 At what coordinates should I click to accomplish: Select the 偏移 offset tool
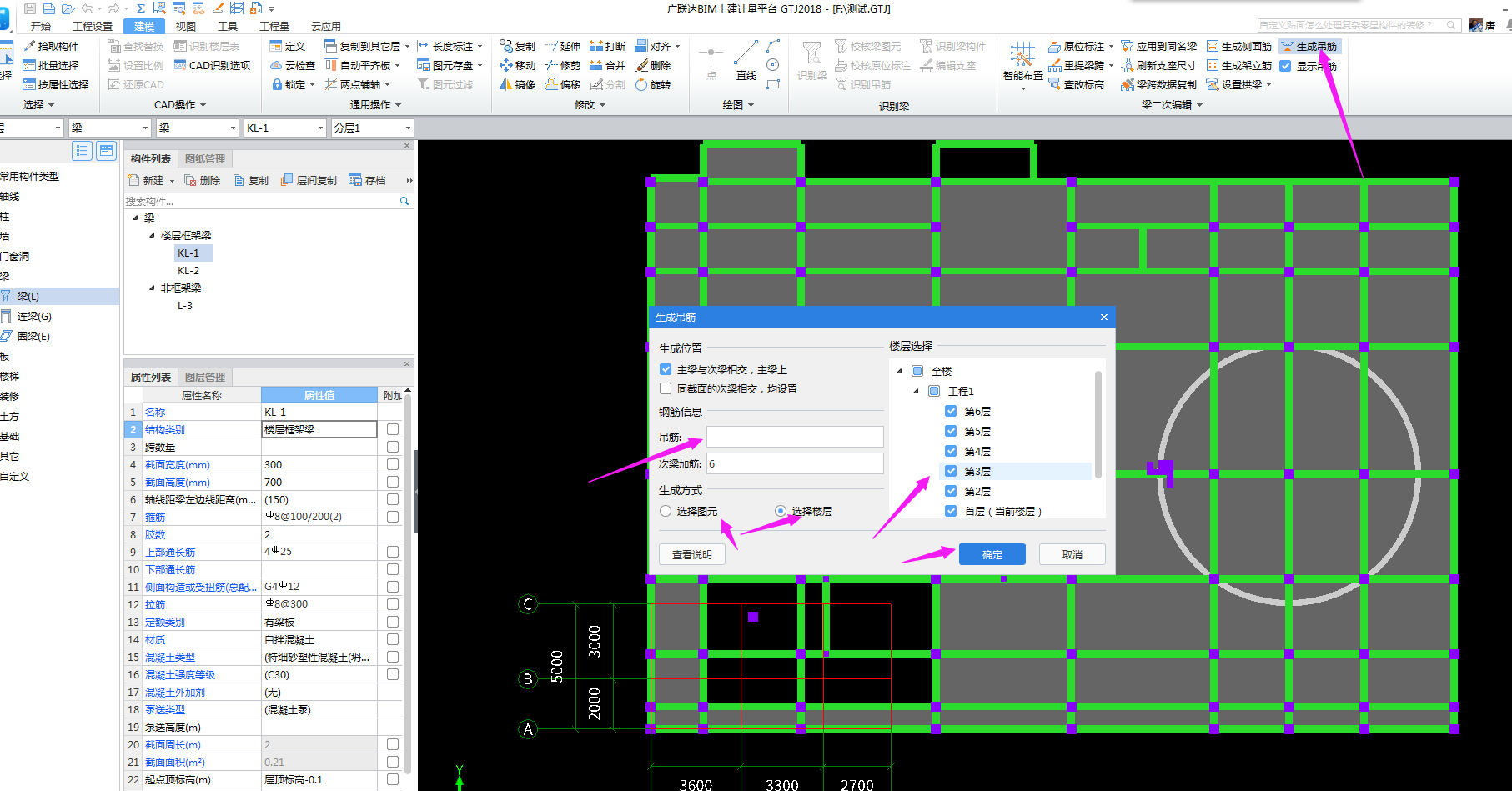(563, 84)
